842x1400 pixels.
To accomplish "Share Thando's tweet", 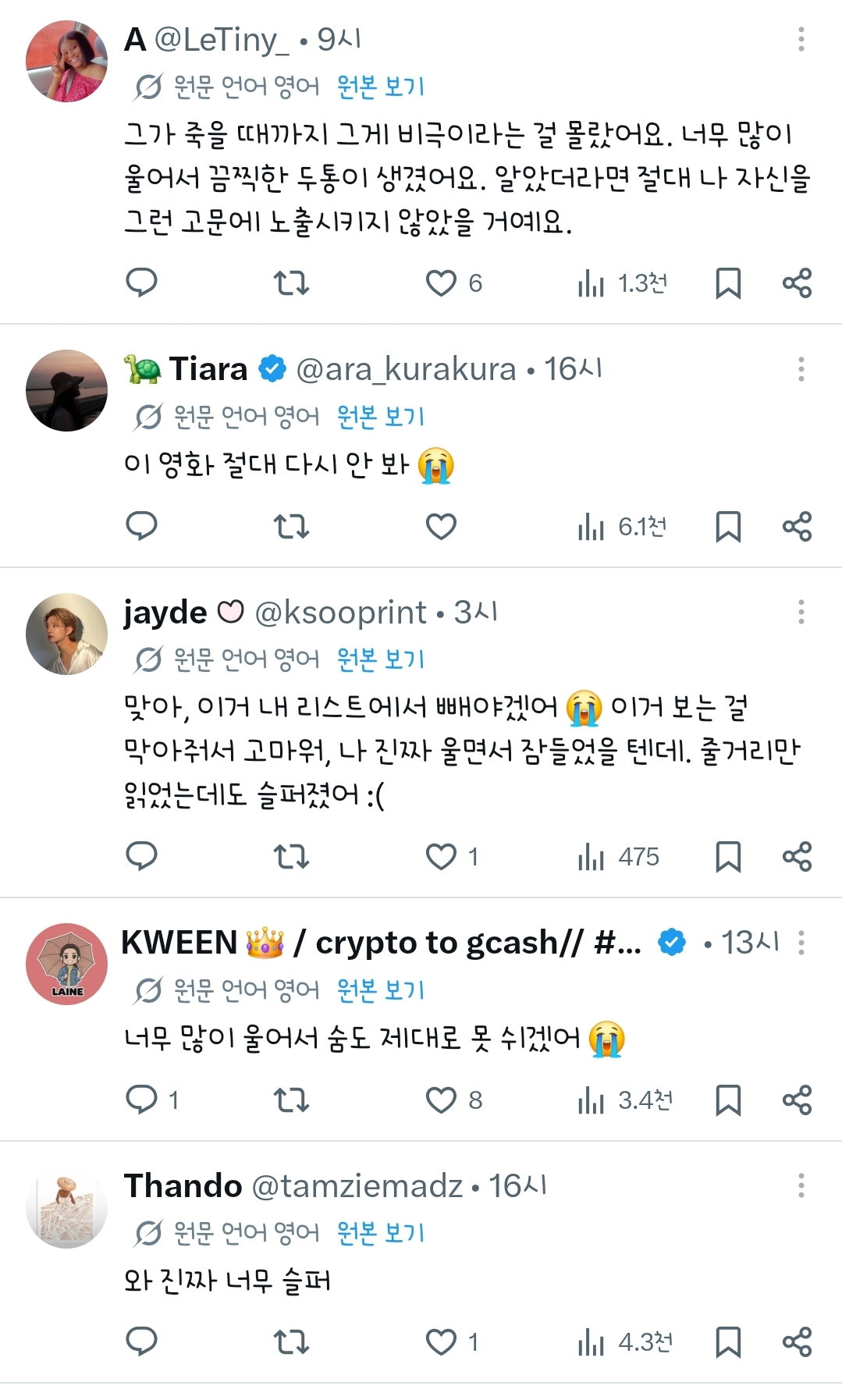I will [x=798, y=1342].
